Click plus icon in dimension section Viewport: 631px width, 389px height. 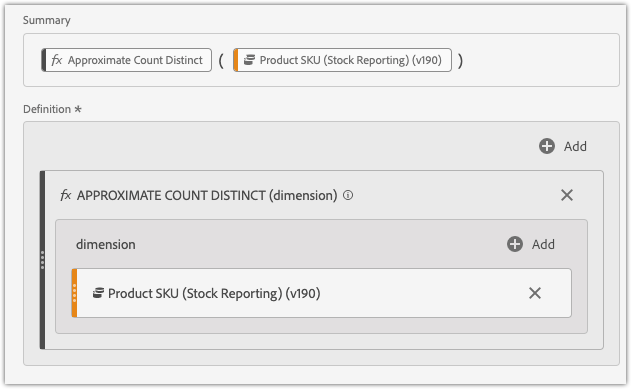[x=515, y=244]
